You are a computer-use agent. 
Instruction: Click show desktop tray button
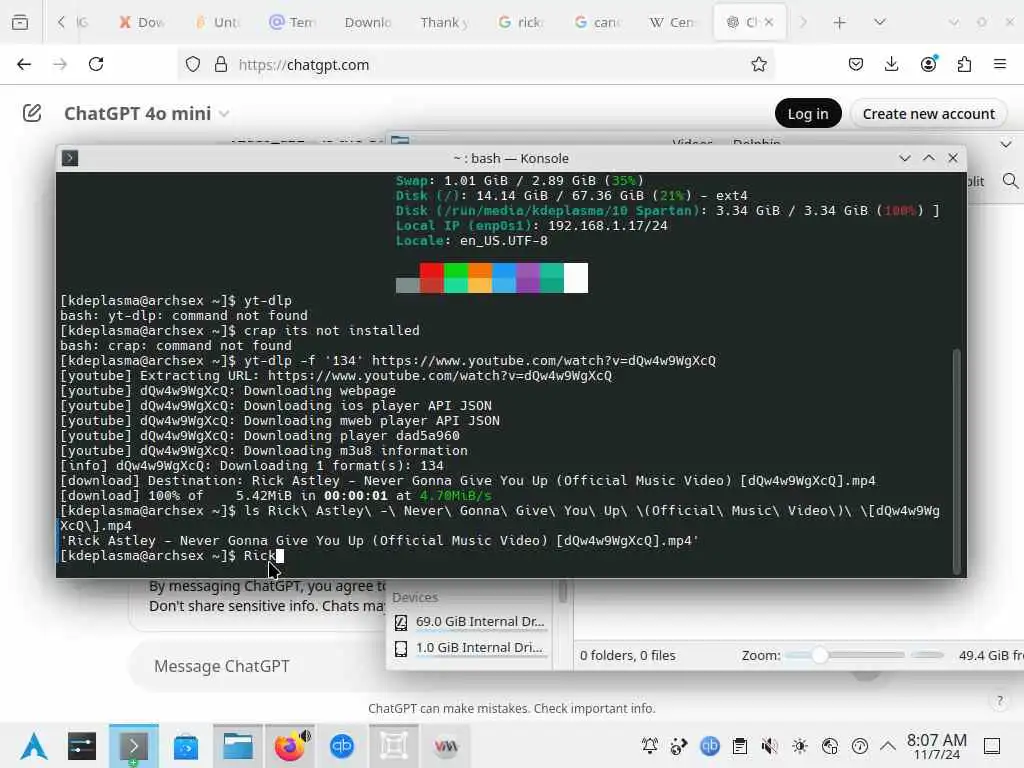992,746
